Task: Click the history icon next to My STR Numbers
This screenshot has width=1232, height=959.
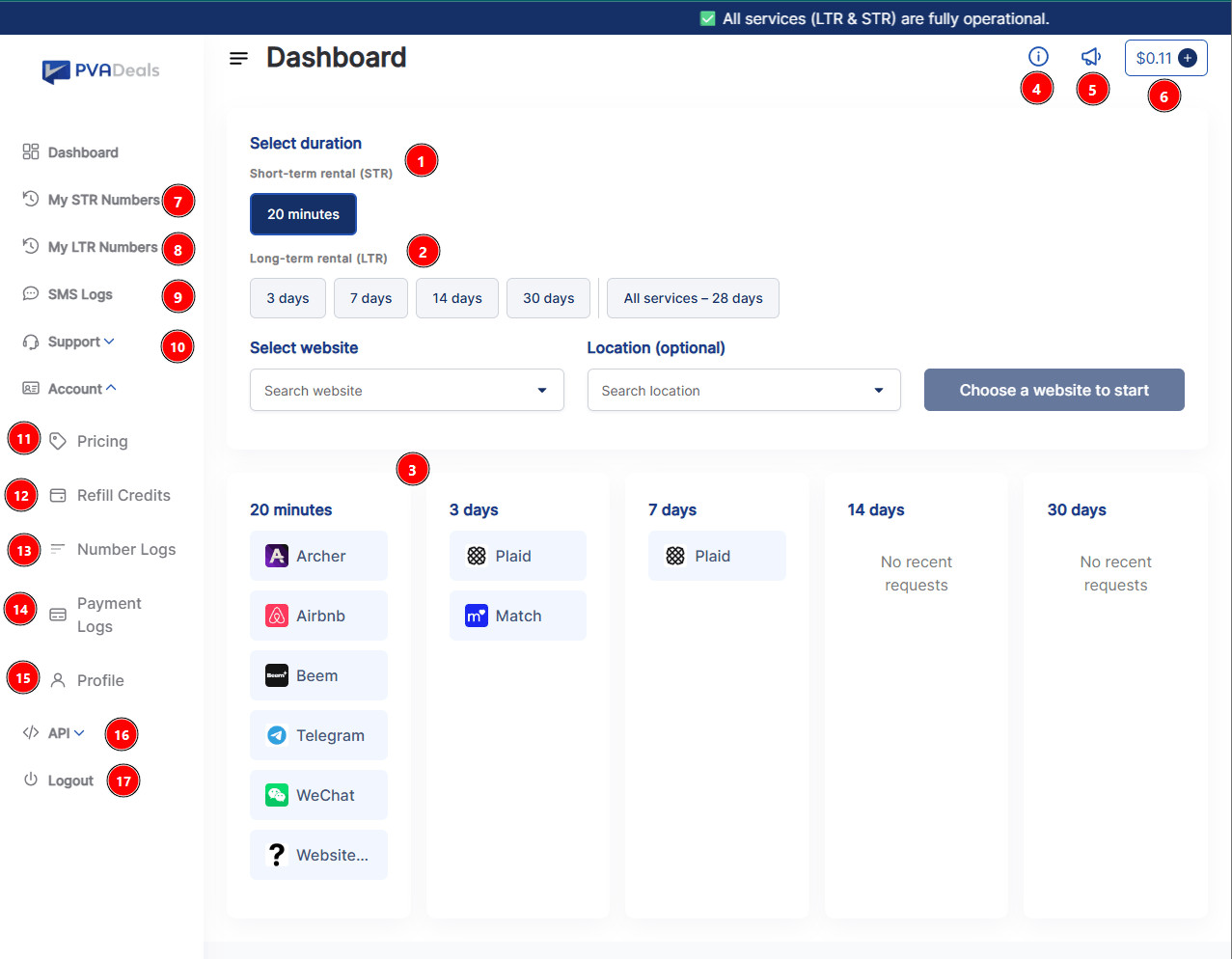Action: click(31, 199)
